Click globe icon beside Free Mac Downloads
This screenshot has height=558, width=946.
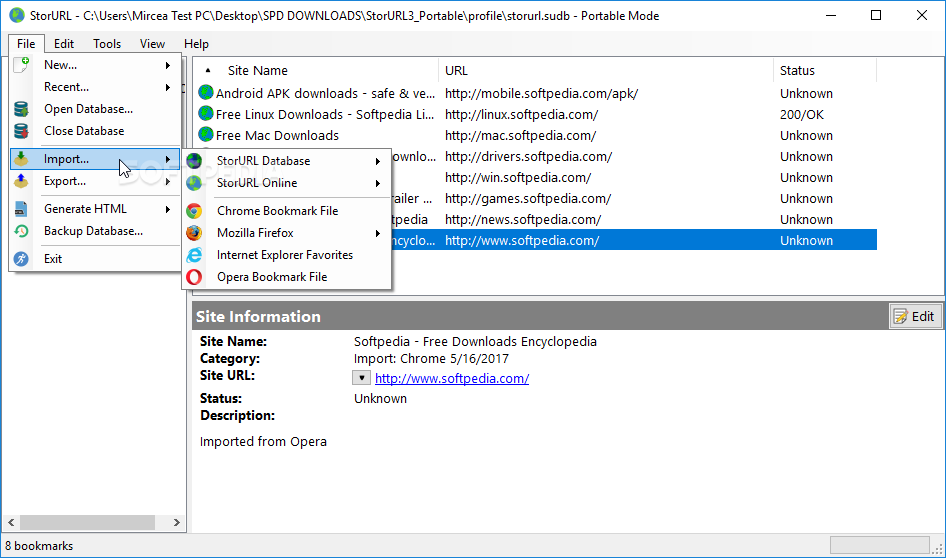(x=206, y=135)
